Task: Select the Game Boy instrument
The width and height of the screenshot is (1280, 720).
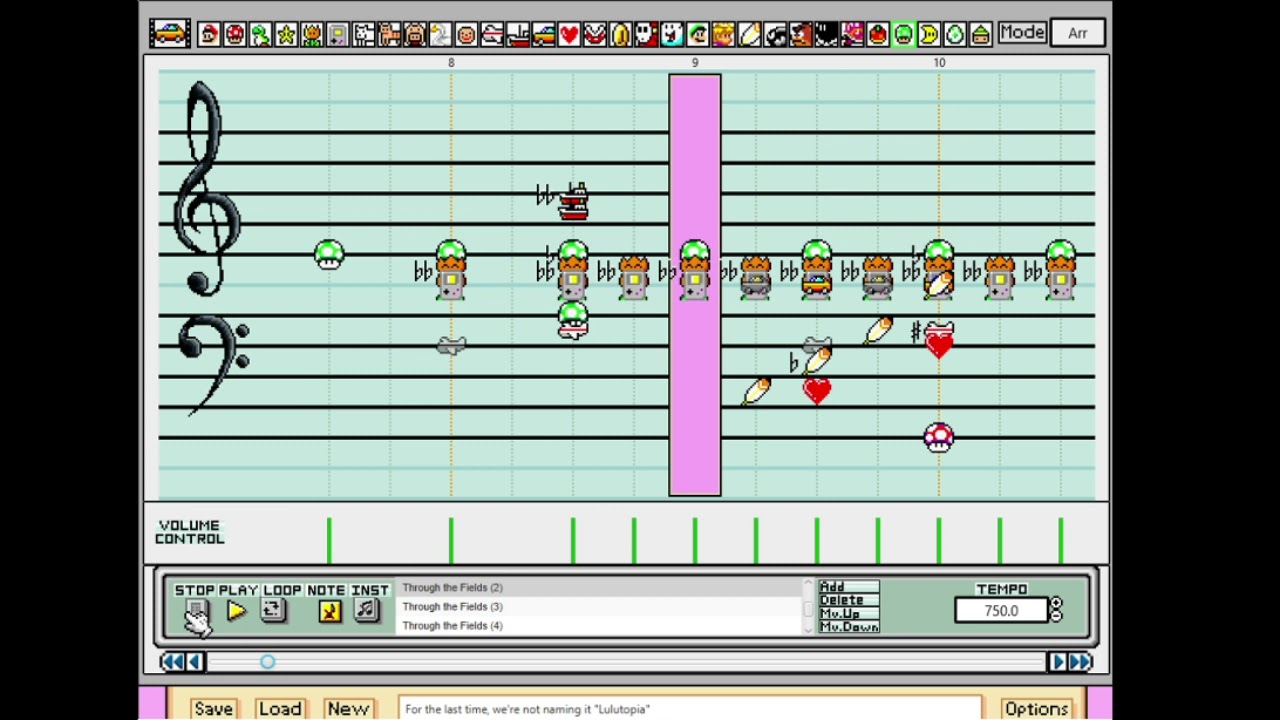Action: point(338,34)
